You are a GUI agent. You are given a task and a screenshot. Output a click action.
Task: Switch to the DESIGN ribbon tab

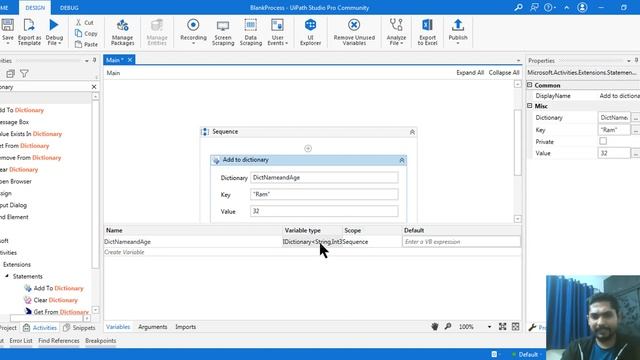pos(35,8)
